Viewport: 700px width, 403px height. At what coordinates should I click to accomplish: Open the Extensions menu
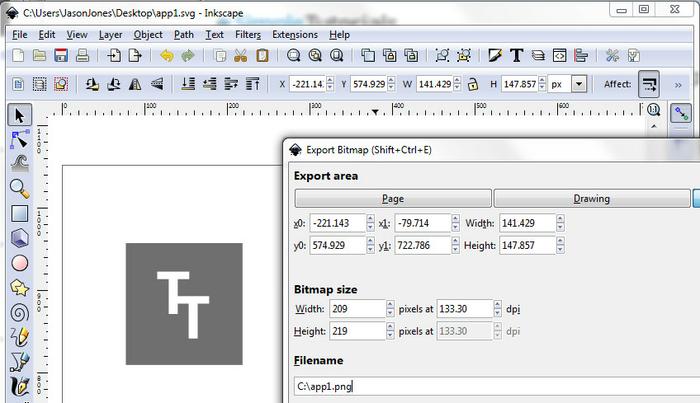295,34
